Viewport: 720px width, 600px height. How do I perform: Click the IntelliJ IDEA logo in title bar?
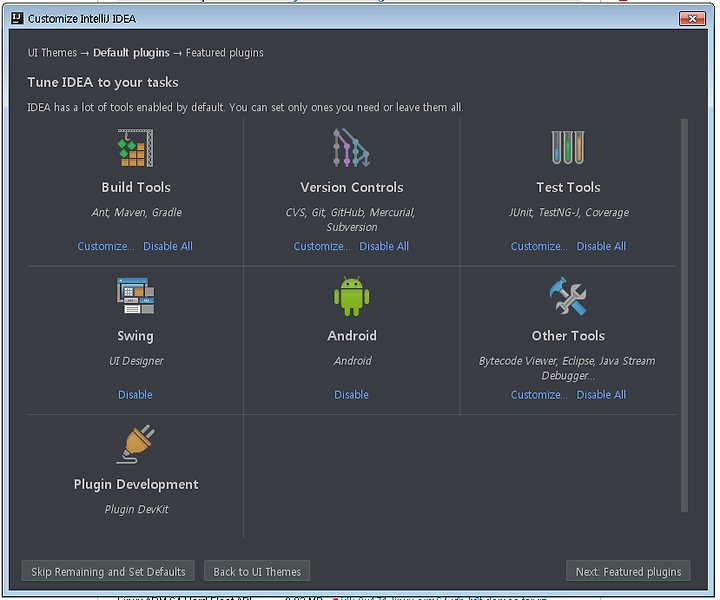17,18
